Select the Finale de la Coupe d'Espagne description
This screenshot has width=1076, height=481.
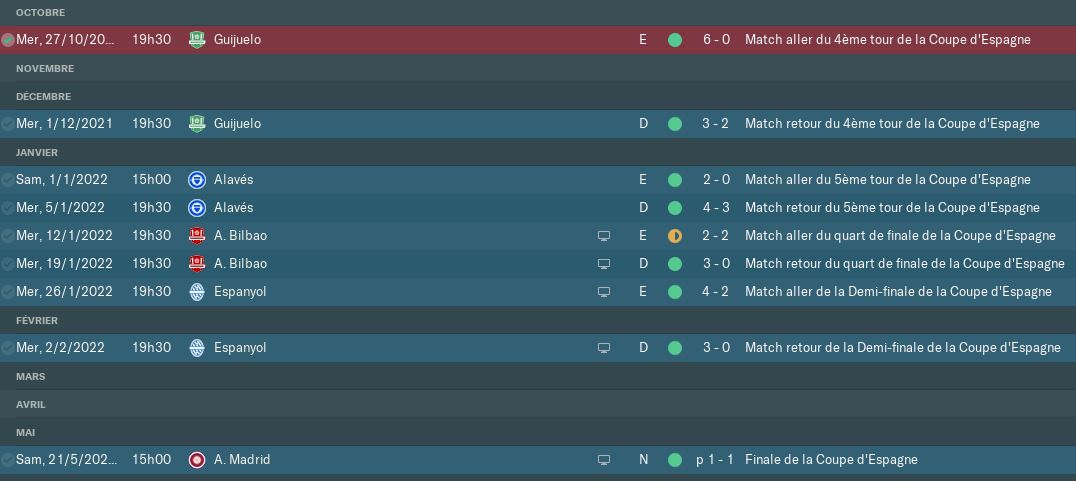831,460
